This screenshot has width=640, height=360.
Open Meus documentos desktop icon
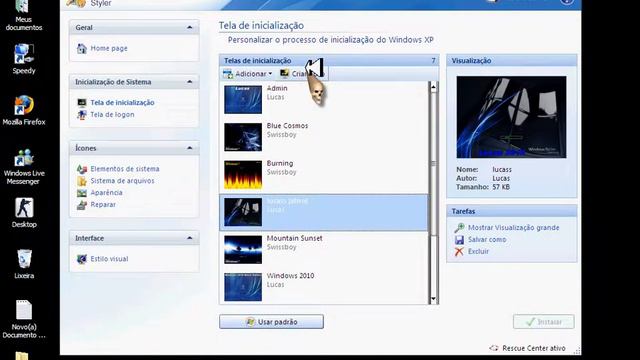point(23,16)
